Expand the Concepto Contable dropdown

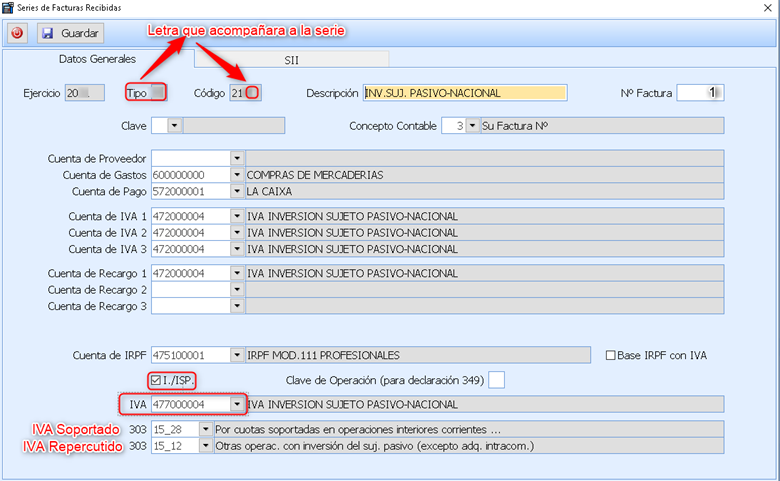[x=472, y=126]
